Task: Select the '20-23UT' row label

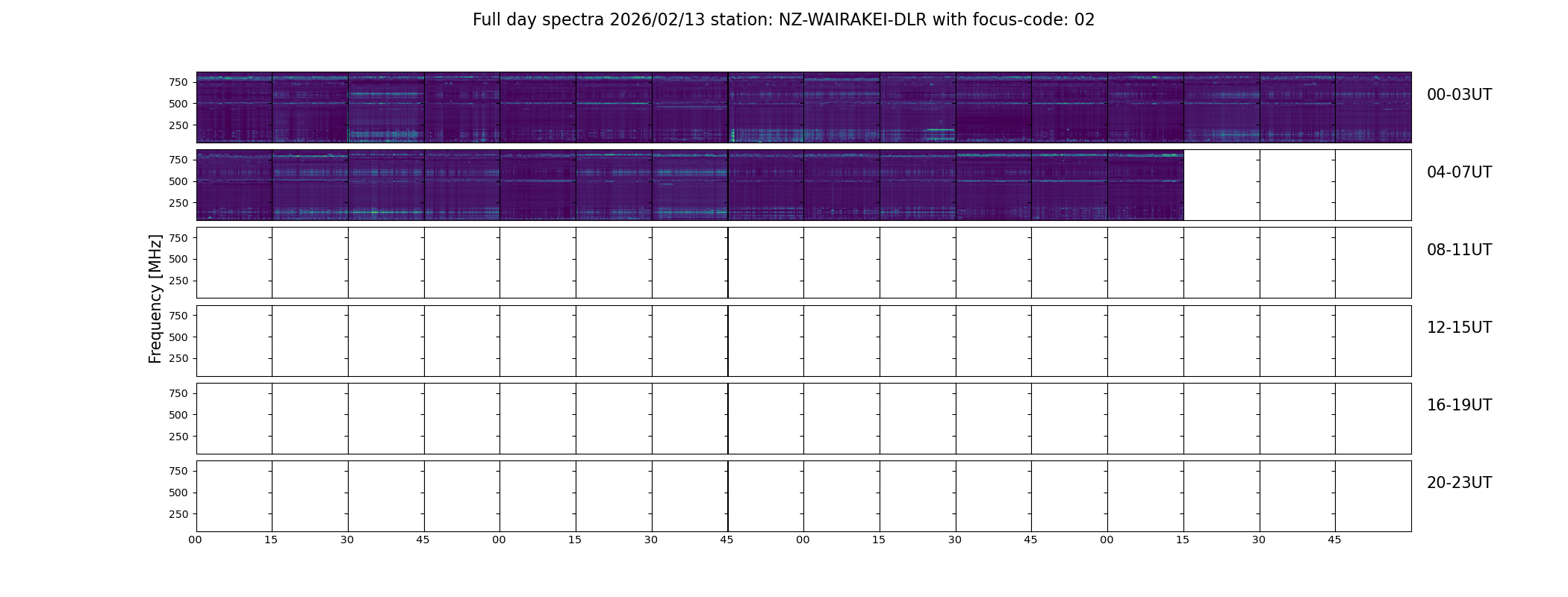Action: coord(1459,483)
